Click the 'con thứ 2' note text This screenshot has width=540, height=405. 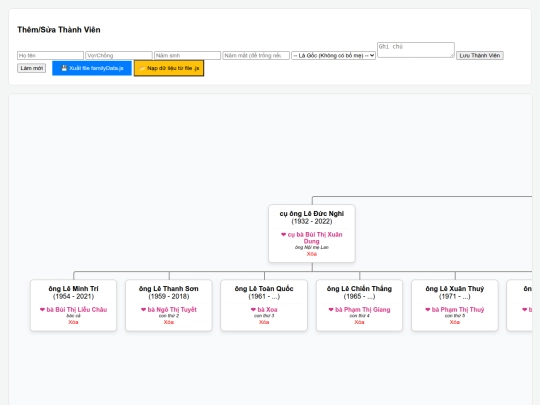pyautogui.click(x=169, y=316)
